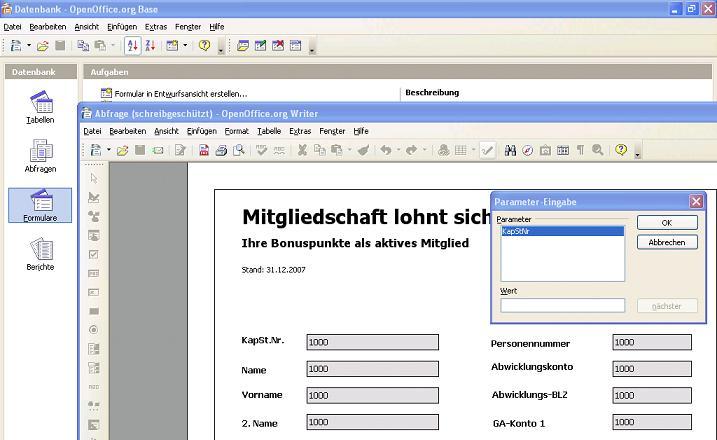Select the check box control in form toolbar
717x440 pixels.
[94, 254]
